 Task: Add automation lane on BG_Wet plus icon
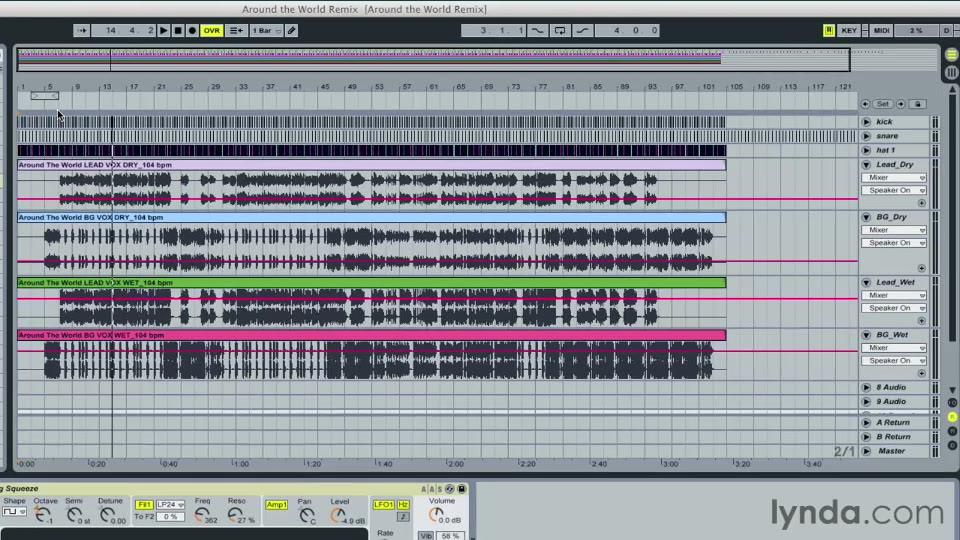921,373
